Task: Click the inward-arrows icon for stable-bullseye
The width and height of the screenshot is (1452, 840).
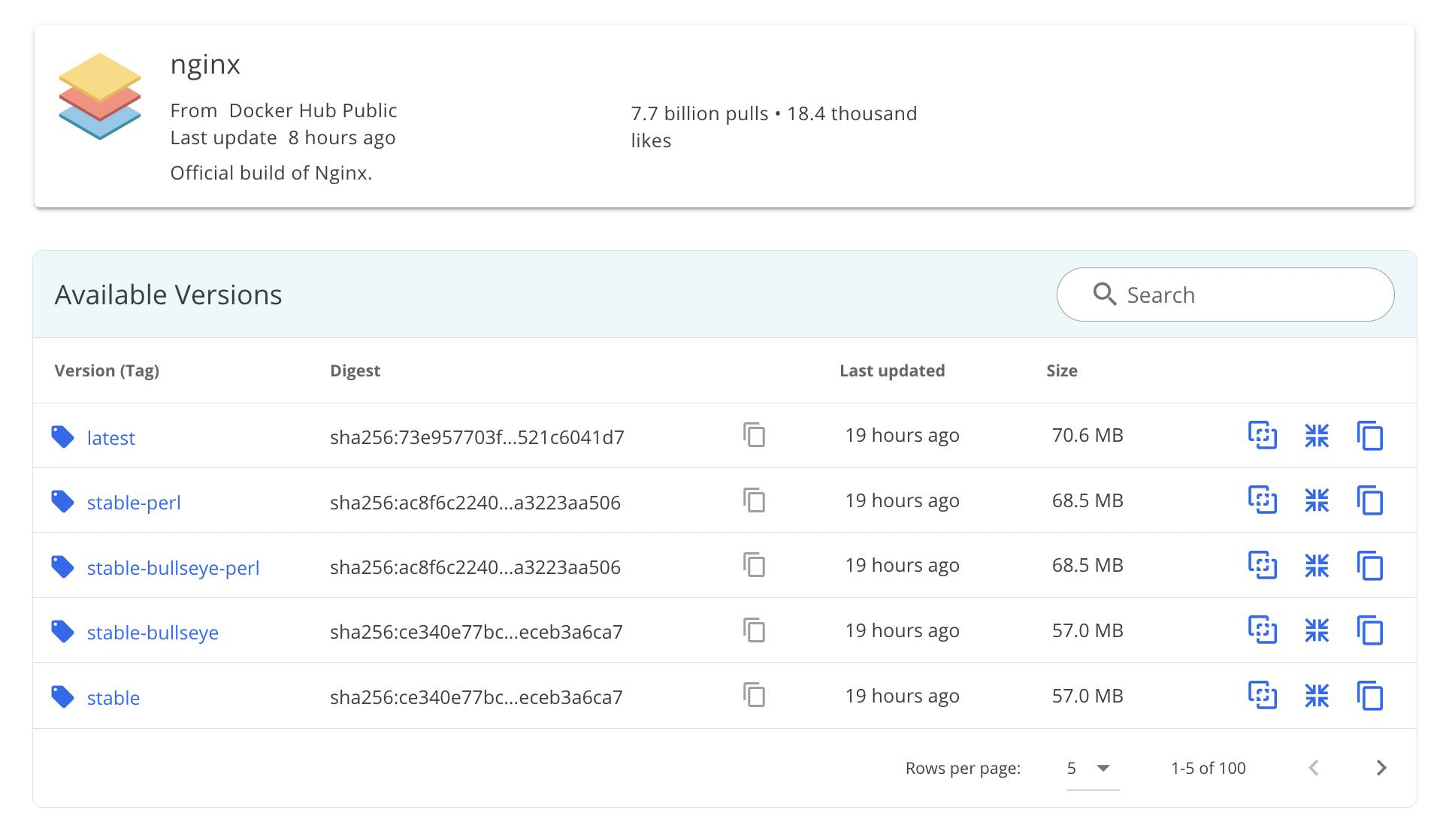Action: pos(1317,630)
